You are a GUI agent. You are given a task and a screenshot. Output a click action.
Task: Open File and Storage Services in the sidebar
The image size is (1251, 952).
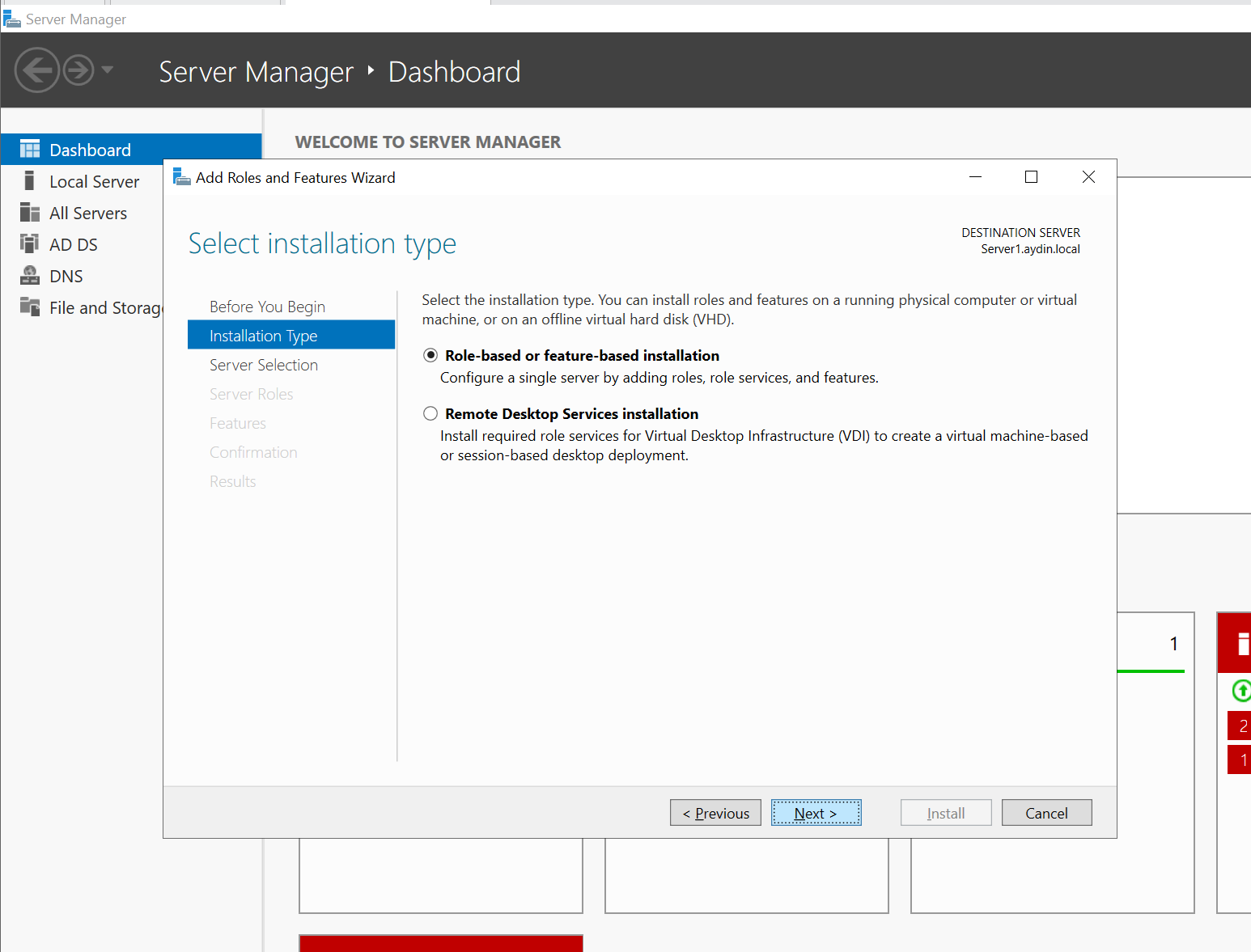(x=105, y=307)
